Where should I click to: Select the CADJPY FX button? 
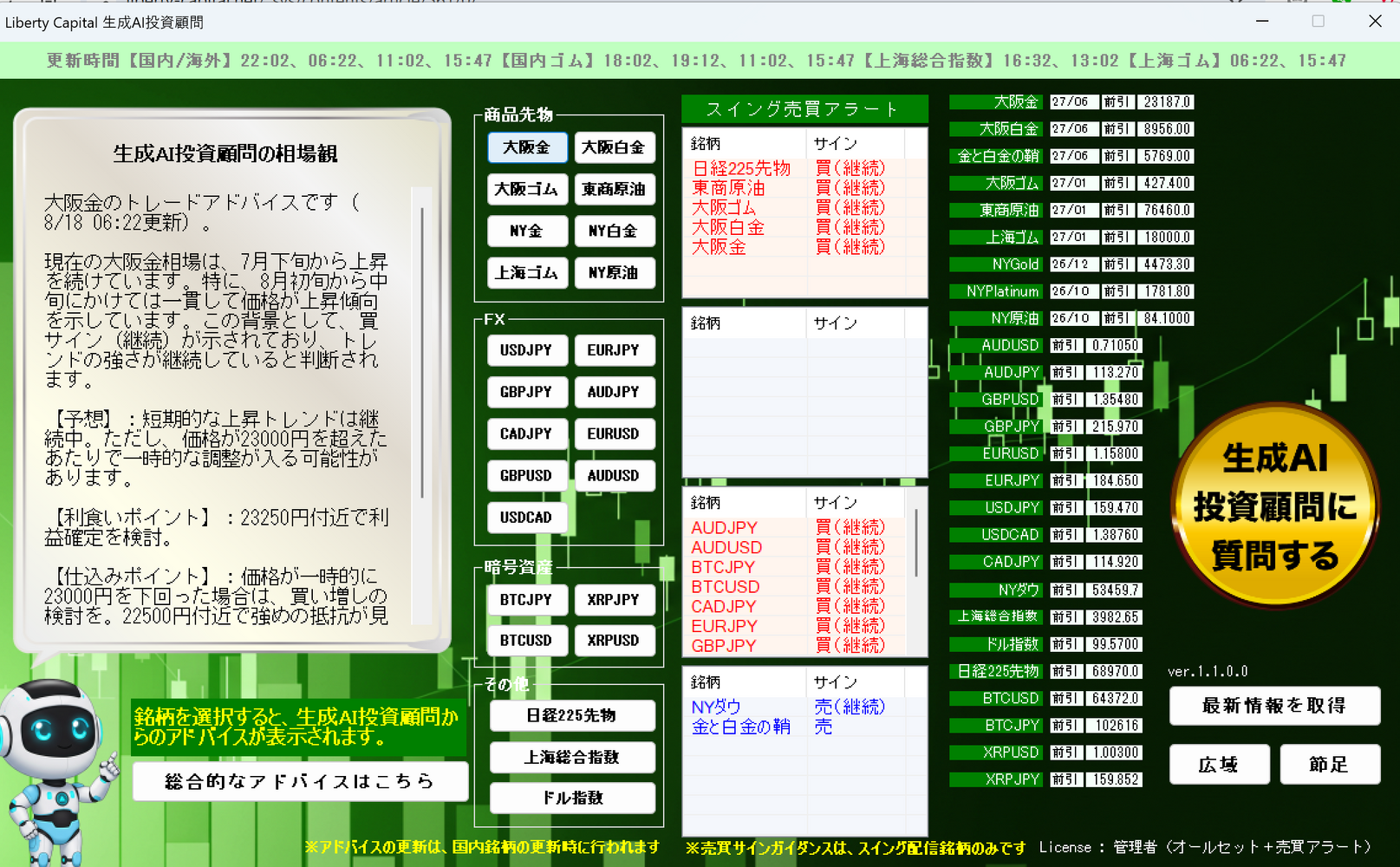pyautogui.click(x=527, y=433)
